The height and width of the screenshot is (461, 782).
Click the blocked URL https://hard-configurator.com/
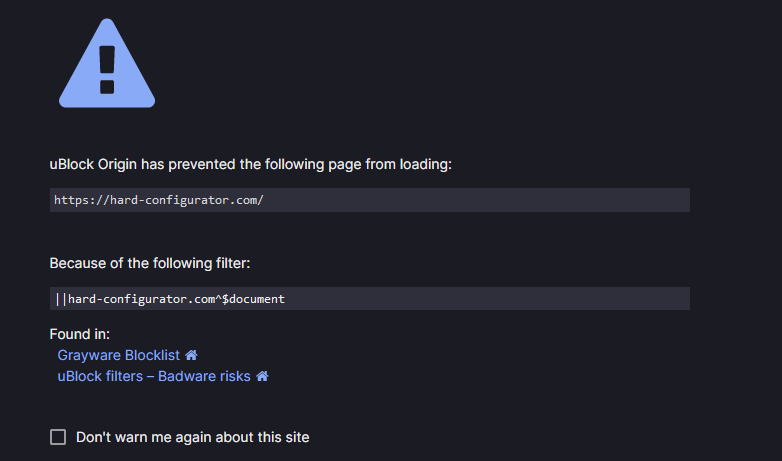tap(158, 200)
